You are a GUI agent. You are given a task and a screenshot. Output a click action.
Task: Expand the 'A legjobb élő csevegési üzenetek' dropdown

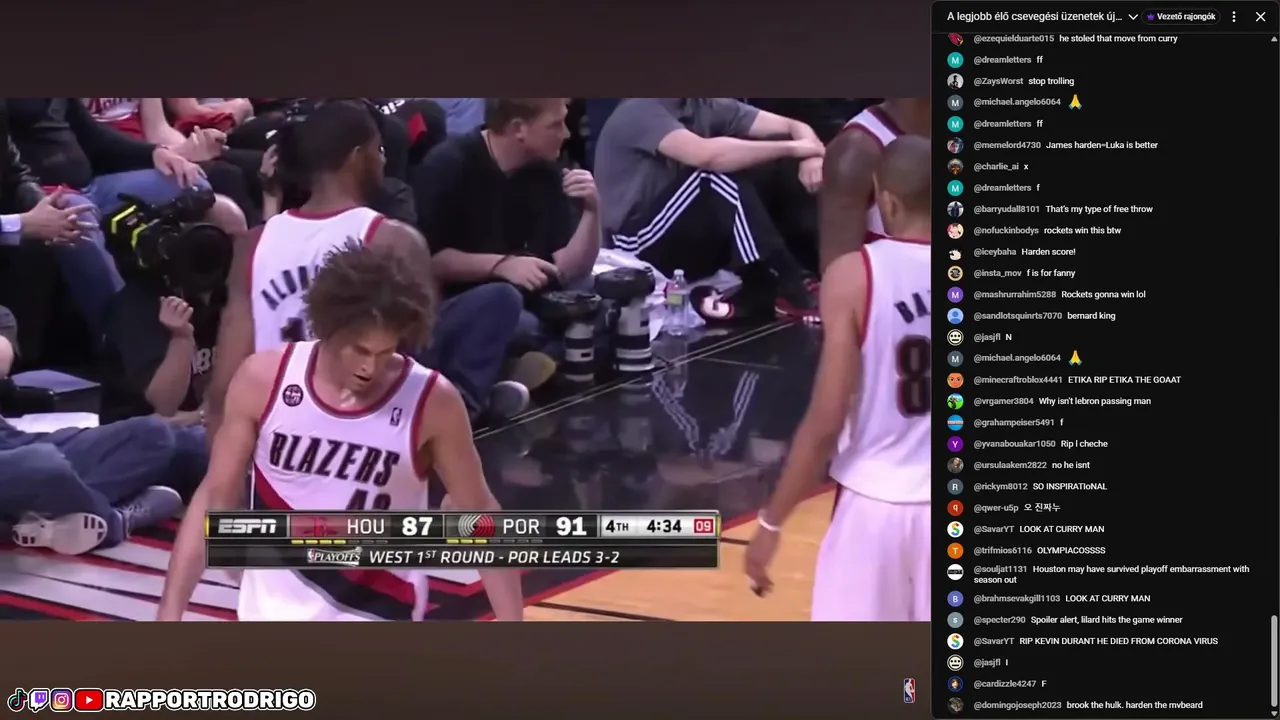pyautogui.click(x=1043, y=16)
